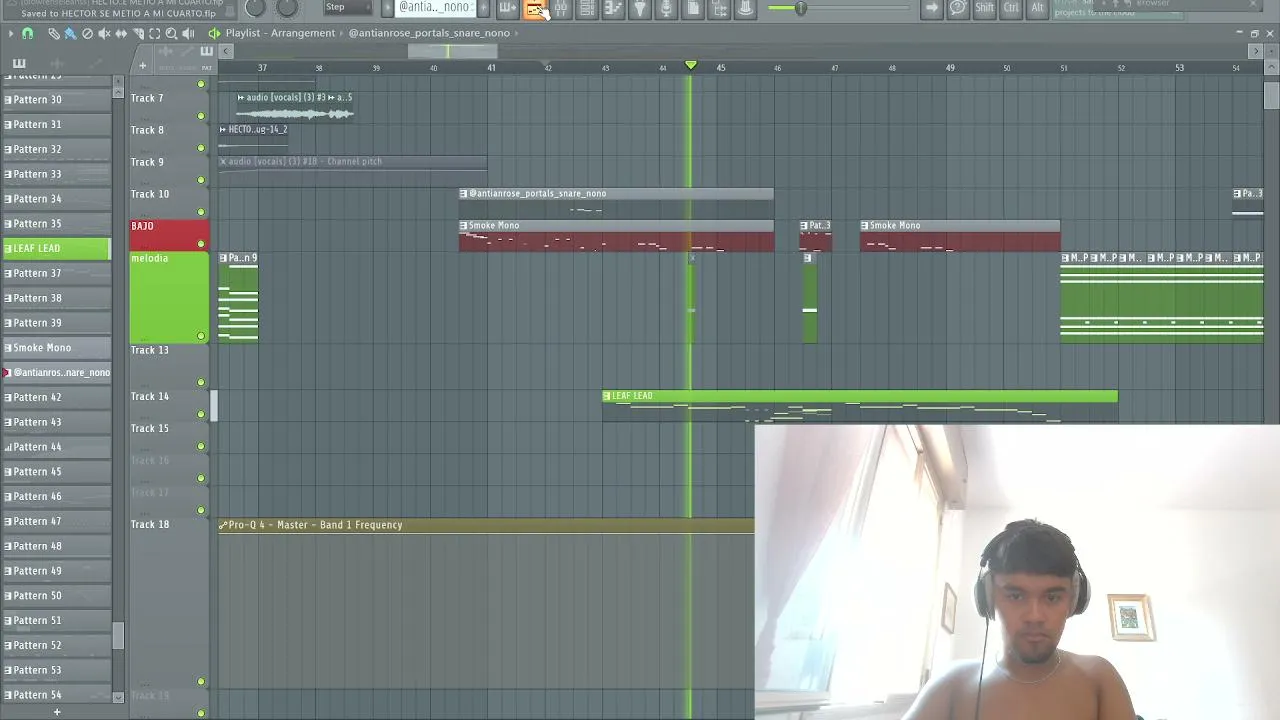
Task: Choose the Select marquee tool
Action: [155, 33]
